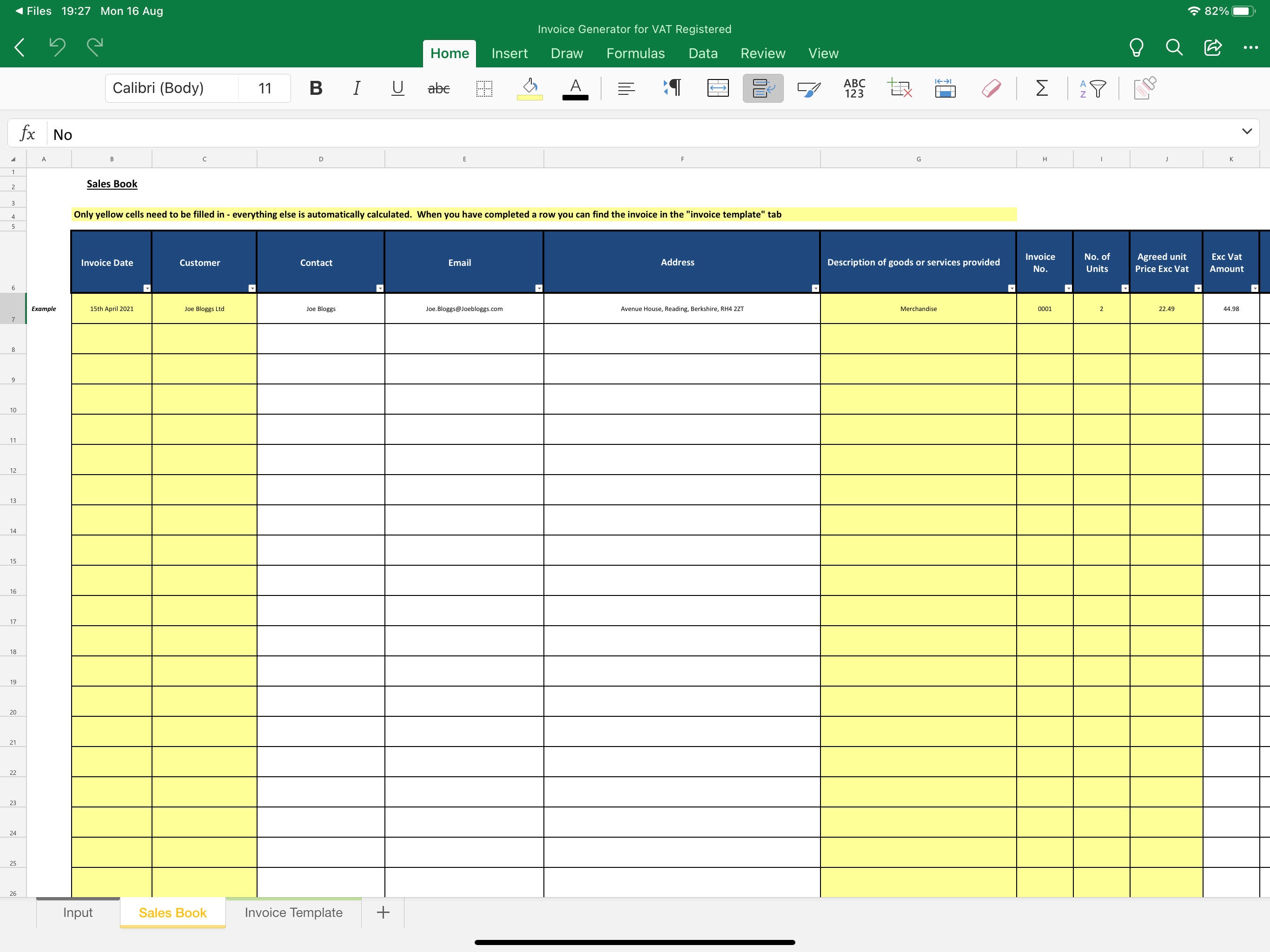Open the Invoice Template sheet tab
This screenshot has height=952, width=1270.
[x=293, y=912]
